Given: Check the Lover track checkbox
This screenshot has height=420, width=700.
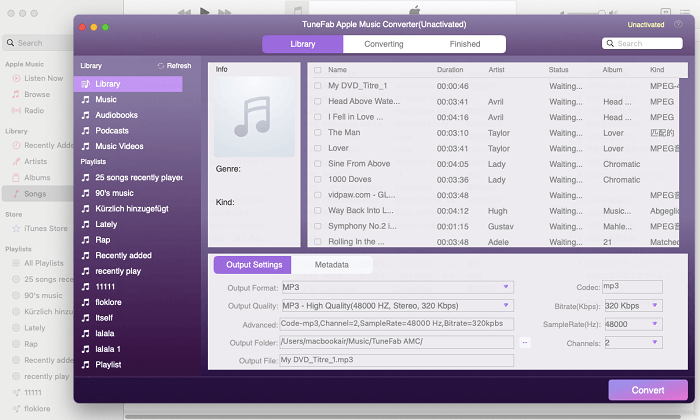Looking at the screenshot, I should tap(317, 148).
